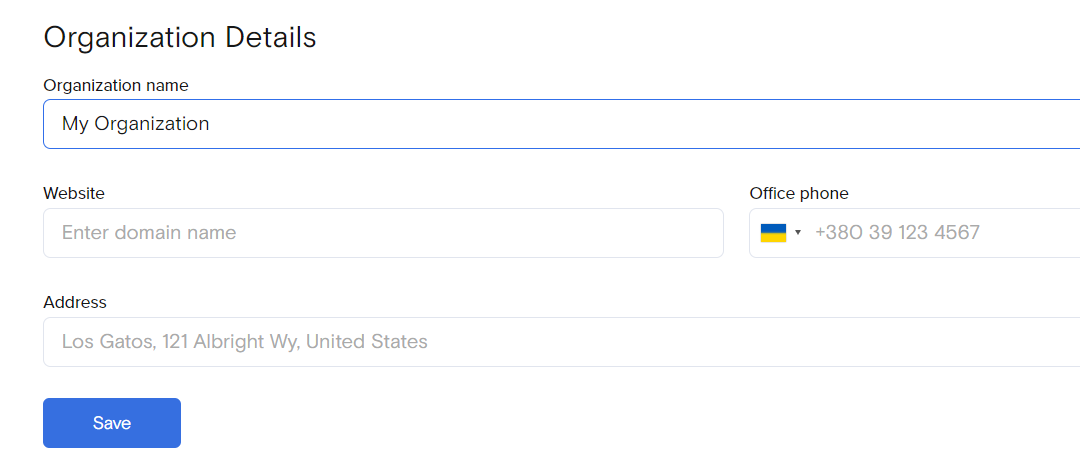Click the "Los Gatos, 121 Albright Wy" placeholder
Viewport: 1080px width, 471px height.
180,342
